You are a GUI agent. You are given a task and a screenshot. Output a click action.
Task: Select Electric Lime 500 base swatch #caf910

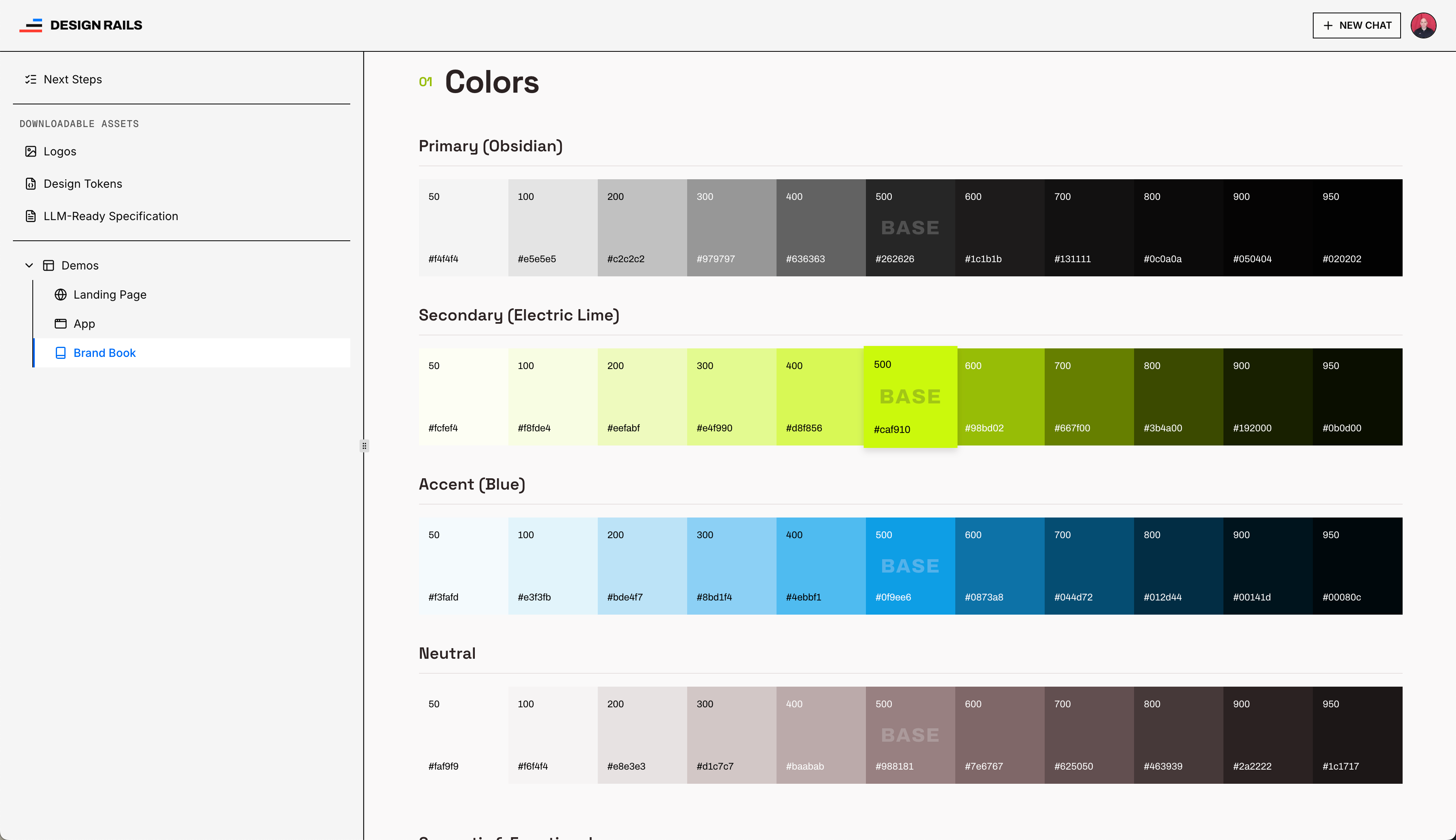click(x=910, y=397)
